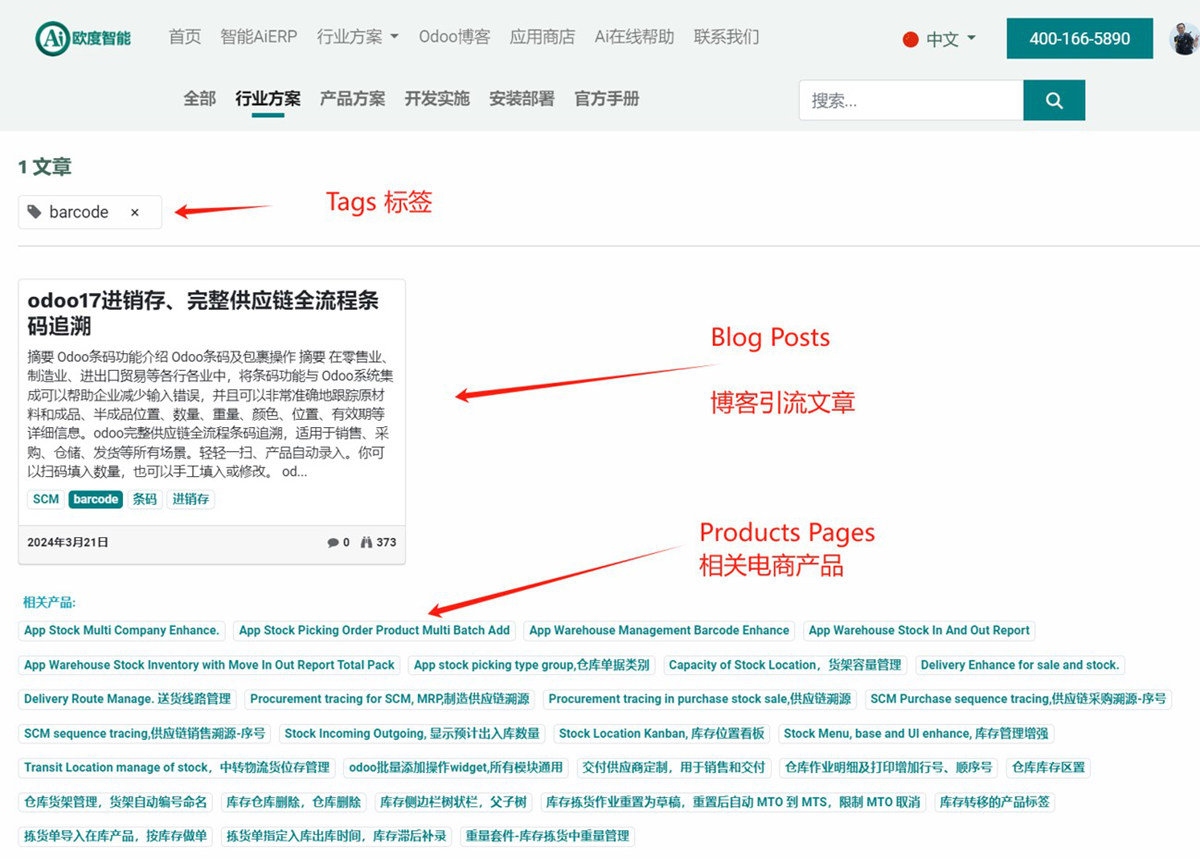Screen dimensions: 1200x859
Task: Open 智能AiERP menu item
Action: point(259,37)
